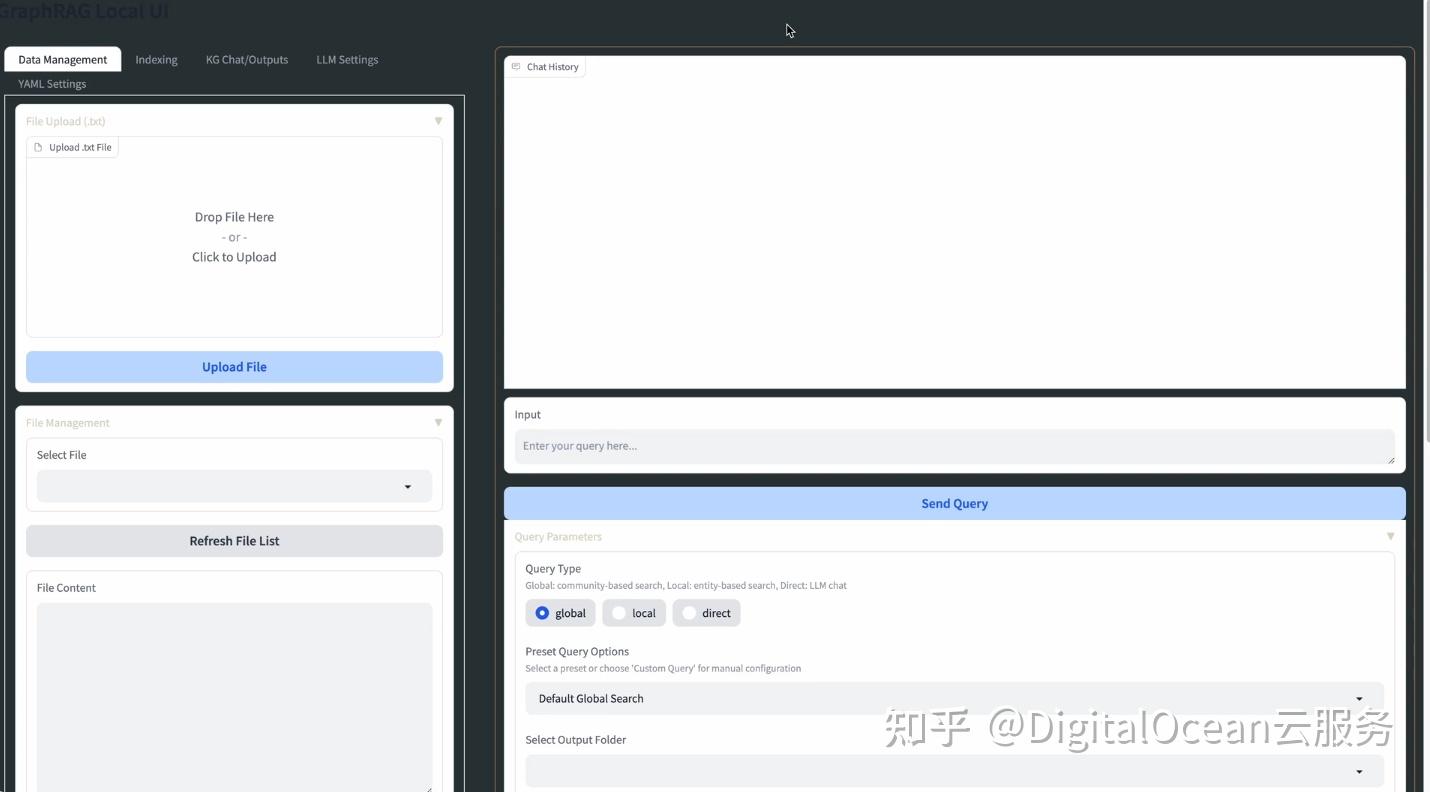Select the 'direct' query type radio button

click(689, 612)
